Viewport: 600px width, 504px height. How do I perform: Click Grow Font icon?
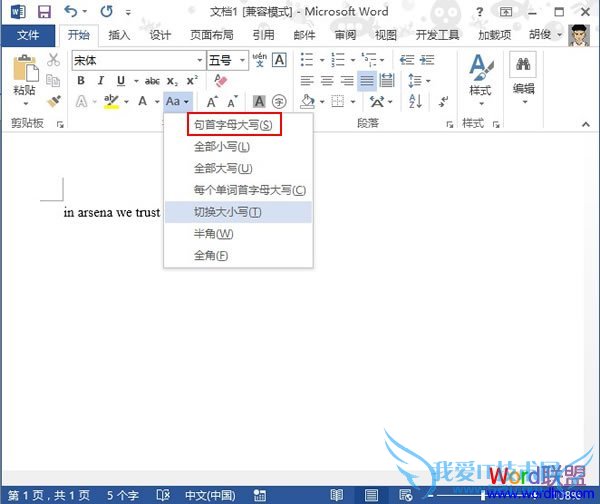pyautogui.click(x=212, y=102)
